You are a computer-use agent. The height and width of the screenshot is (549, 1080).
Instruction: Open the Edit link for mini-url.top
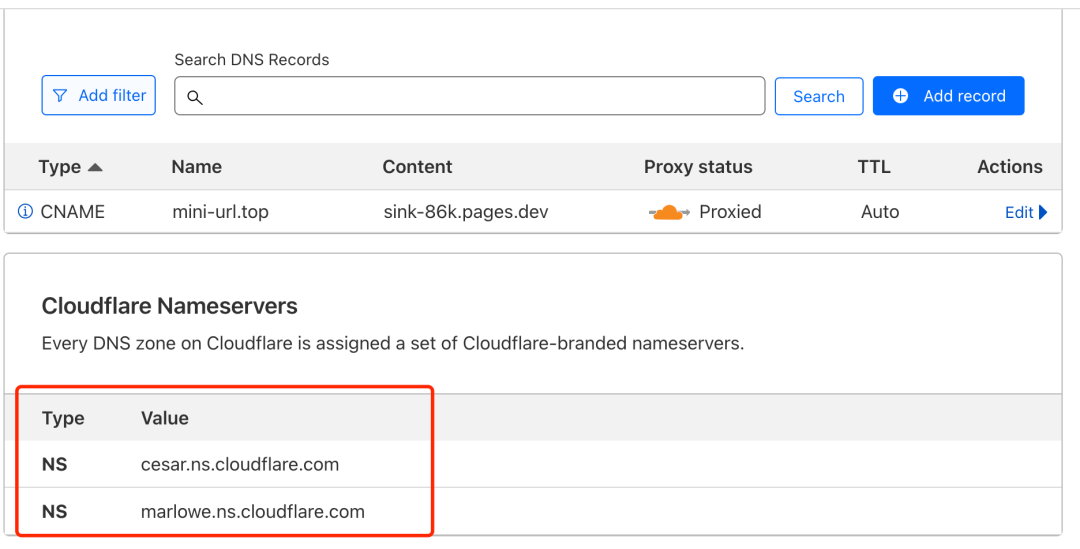point(1019,212)
